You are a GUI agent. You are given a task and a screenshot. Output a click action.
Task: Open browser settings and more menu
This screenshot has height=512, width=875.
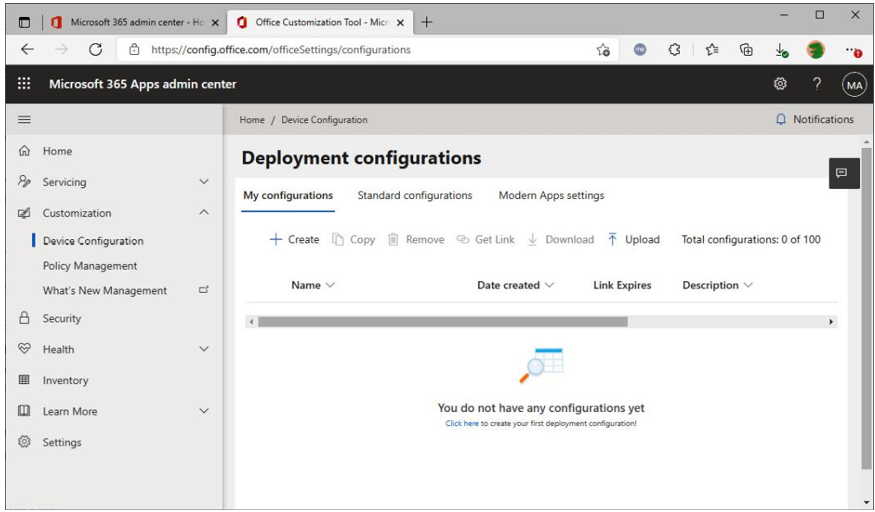pos(853,51)
